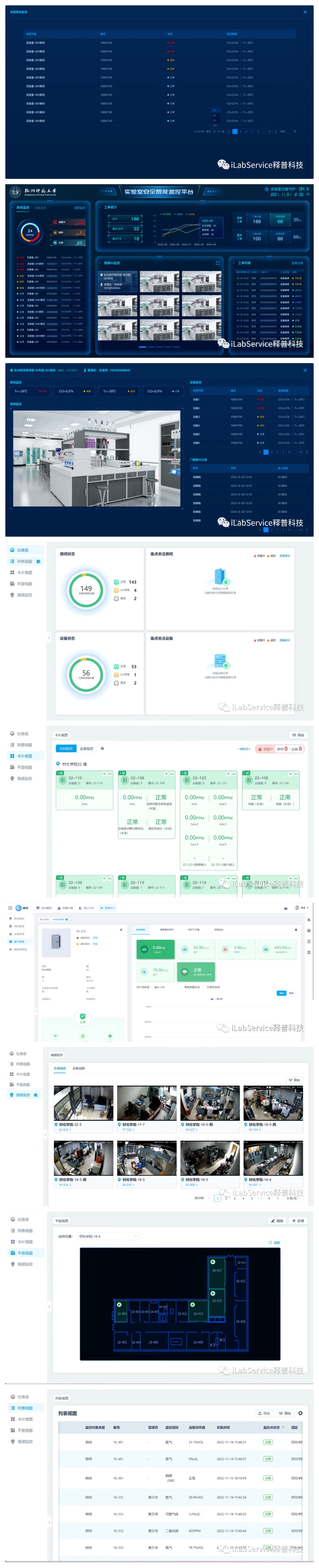319x1568 pixels.
Task: Click 视频监控 icon in the card-view page sidebar
Action: pyautogui.click(x=12, y=779)
